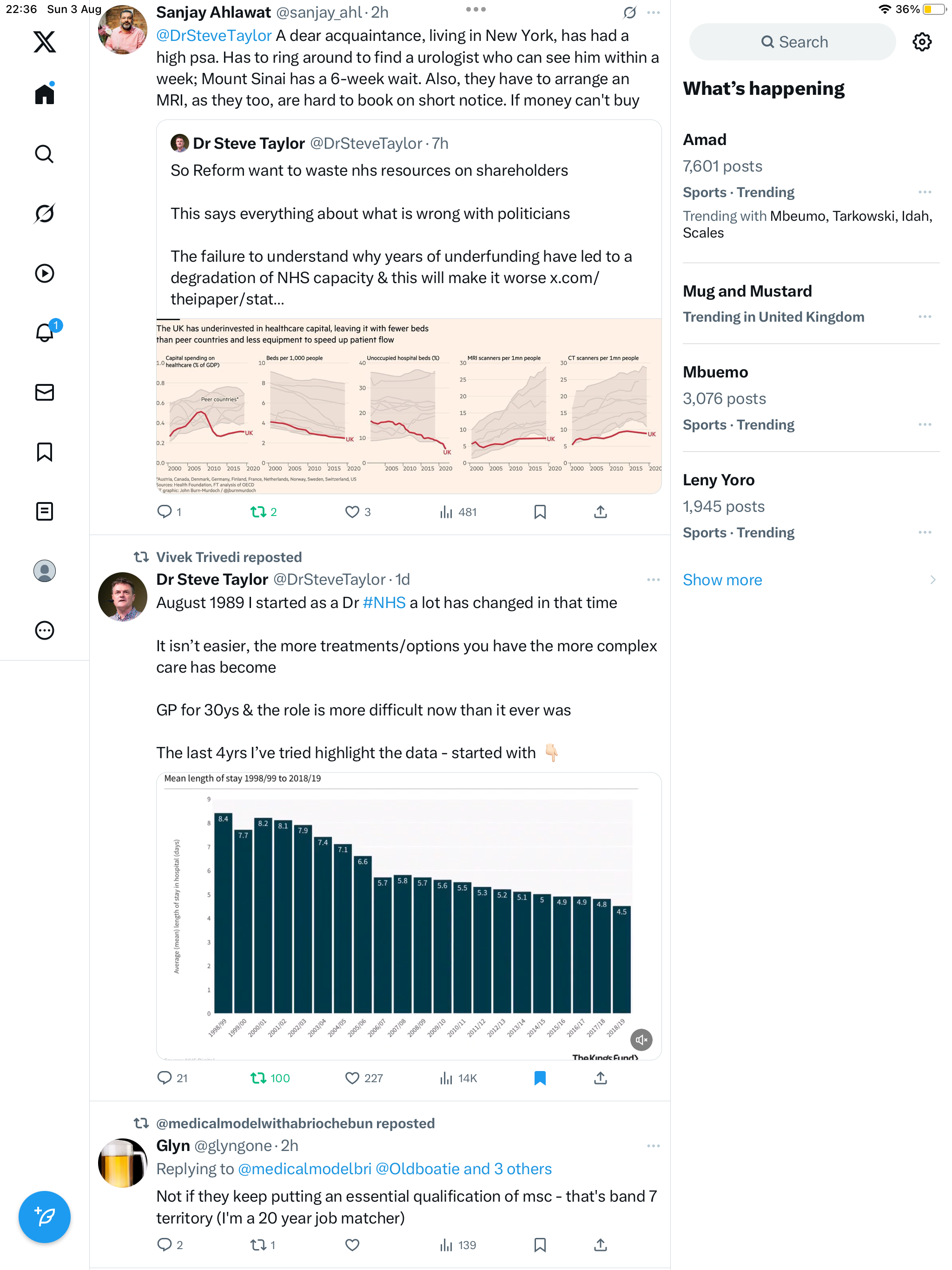This screenshot has width=952, height=1270.
Task: Unmute the length-of-stay chart video
Action: 641,1039
